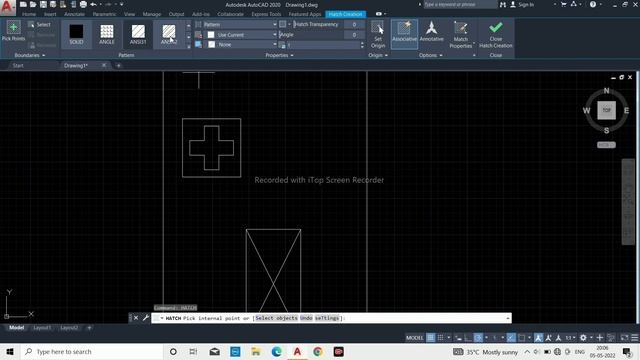
Task: Open workspace switching gear in status bar
Action: tap(583, 338)
